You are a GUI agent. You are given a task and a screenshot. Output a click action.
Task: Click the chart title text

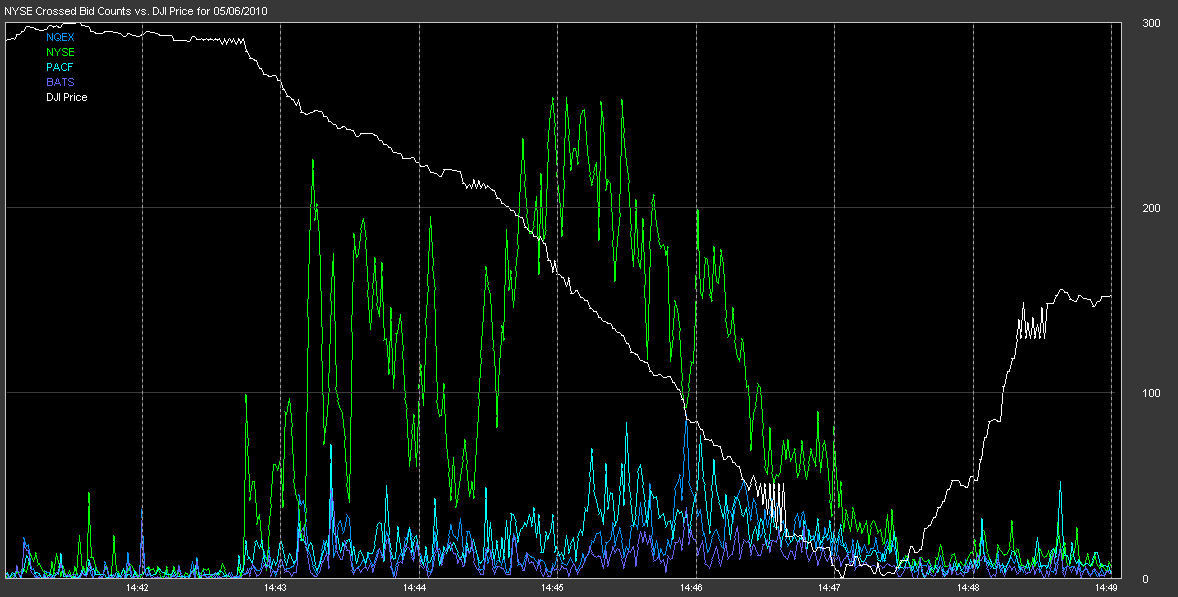click(x=139, y=10)
